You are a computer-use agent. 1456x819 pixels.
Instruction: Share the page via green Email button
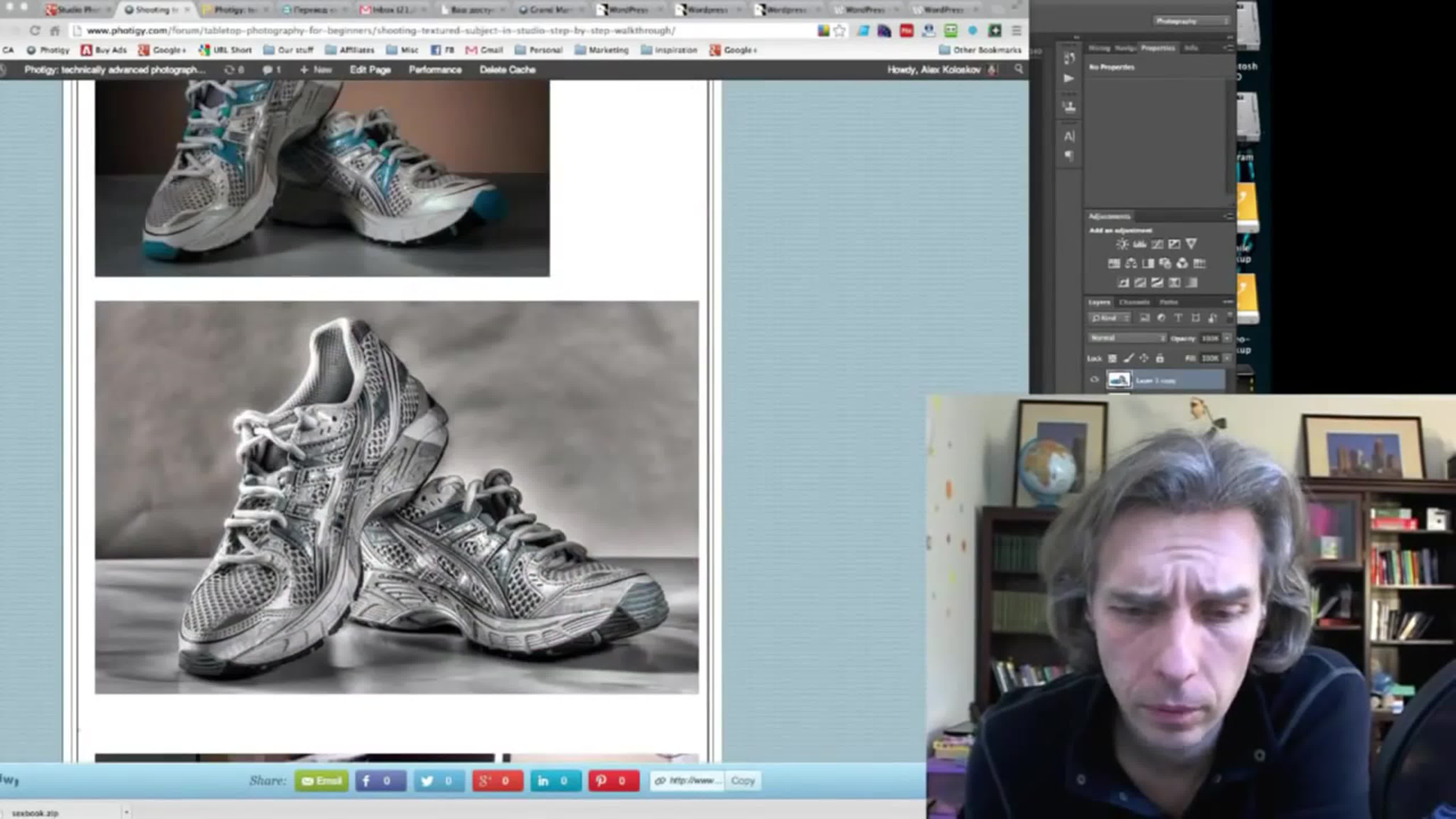pyautogui.click(x=321, y=781)
